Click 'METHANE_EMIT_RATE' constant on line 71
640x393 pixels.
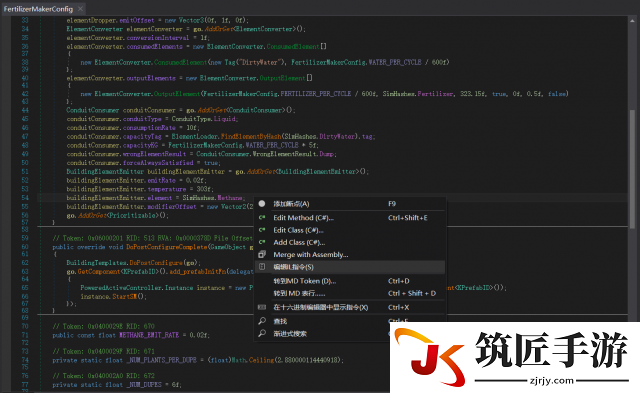pyautogui.click(x=149, y=335)
